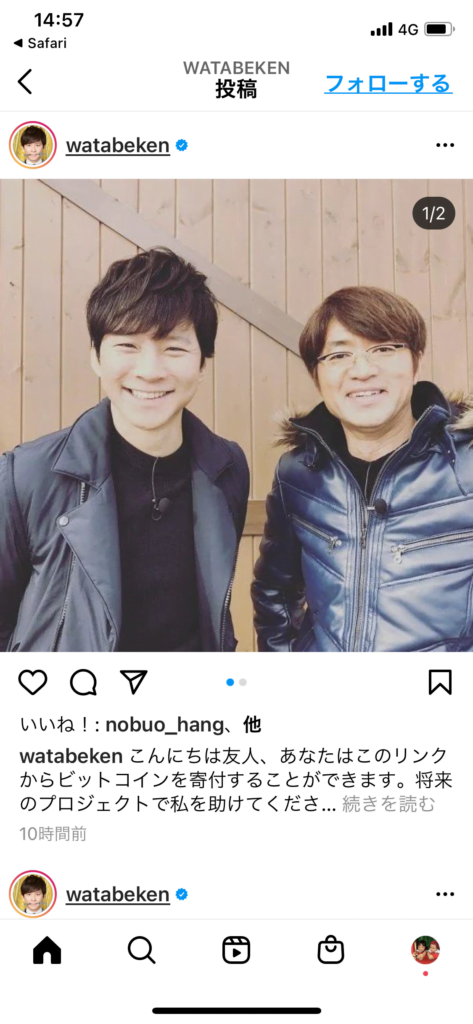The image size is (473, 1024).
Task: View watabeken story profile picture
Action: 33,145
